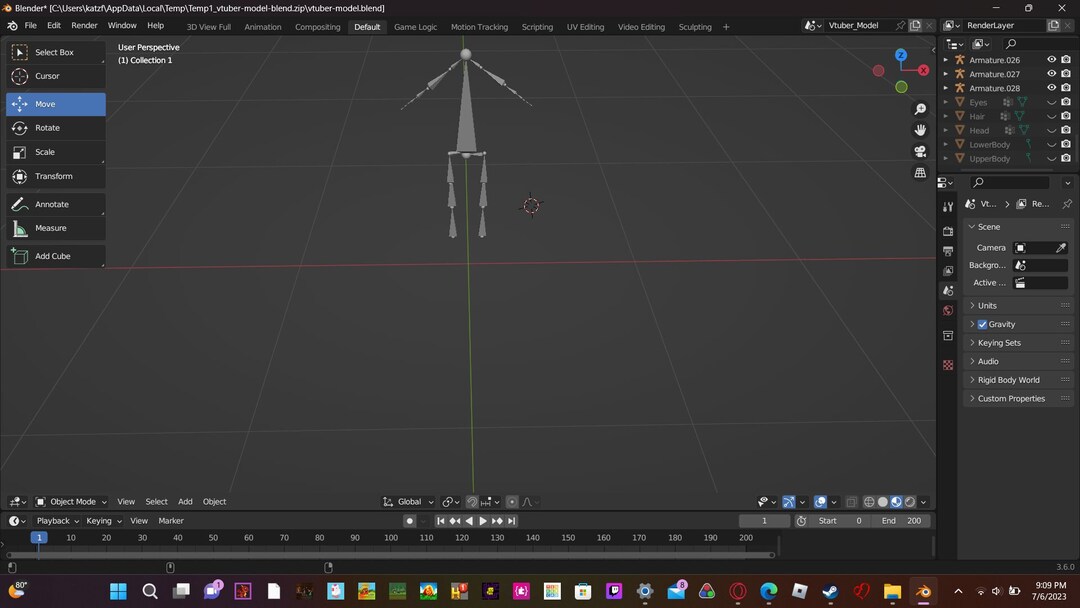Pick the Scale tool

56,152
